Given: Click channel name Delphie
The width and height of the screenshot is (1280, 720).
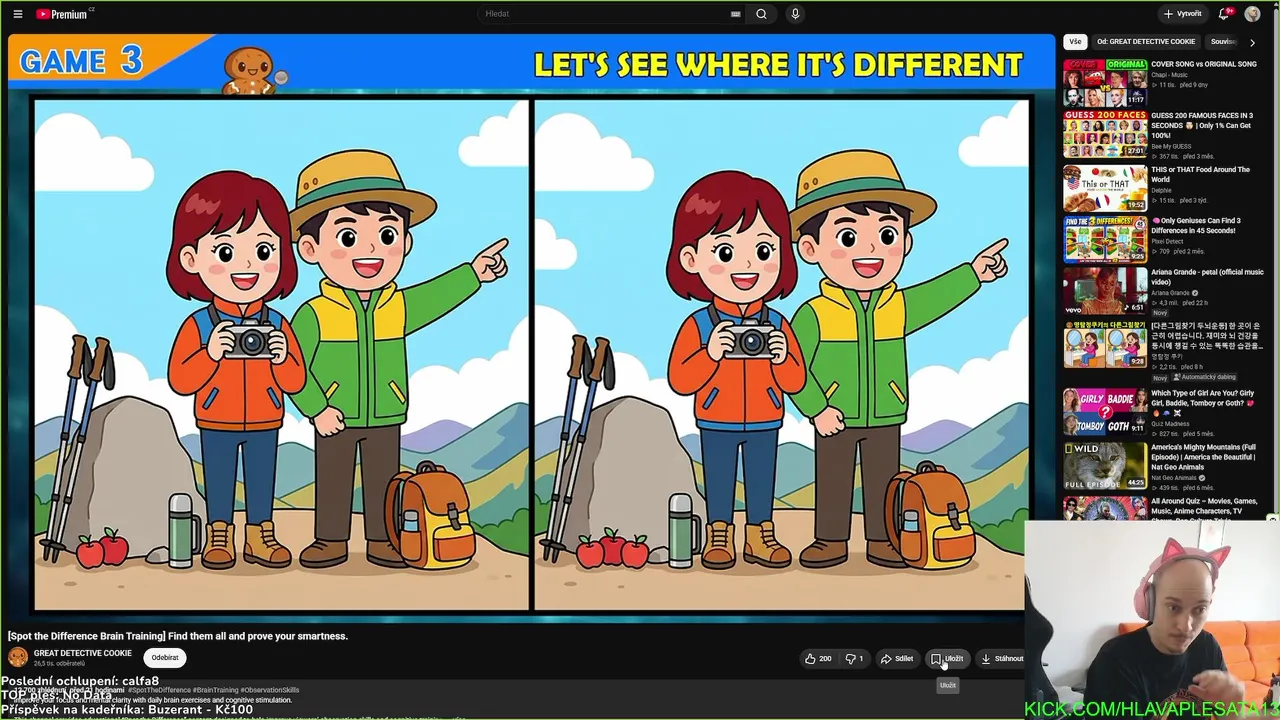Looking at the screenshot, I should coord(1161,190).
